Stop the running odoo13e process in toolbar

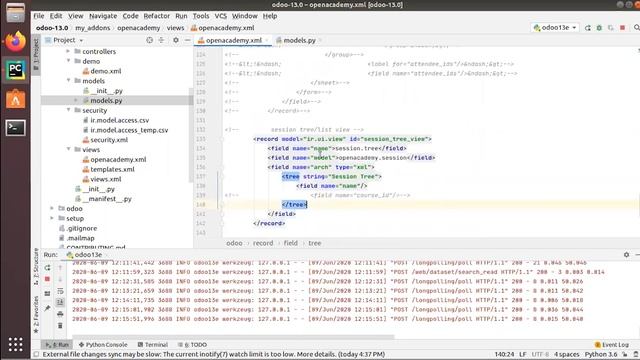(x=622, y=28)
